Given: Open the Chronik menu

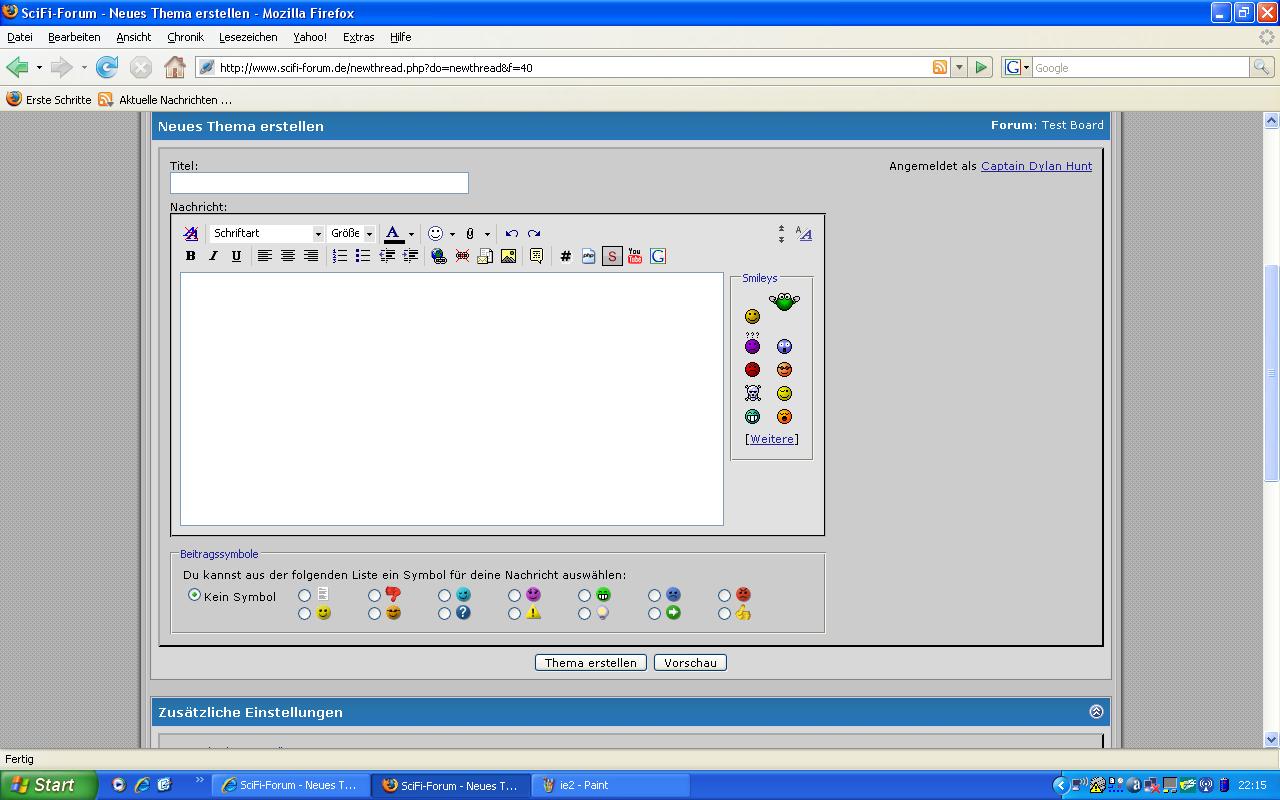Looking at the screenshot, I should tap(185, 37).
